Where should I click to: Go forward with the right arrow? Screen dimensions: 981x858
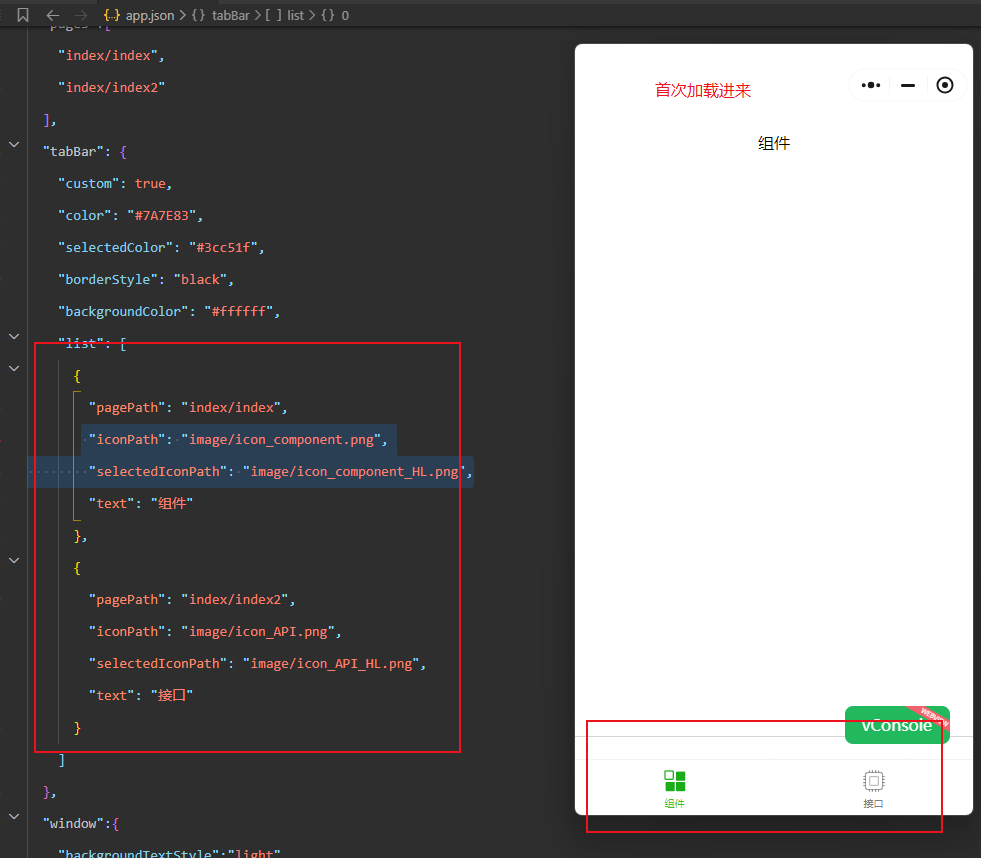click(81, 15)
